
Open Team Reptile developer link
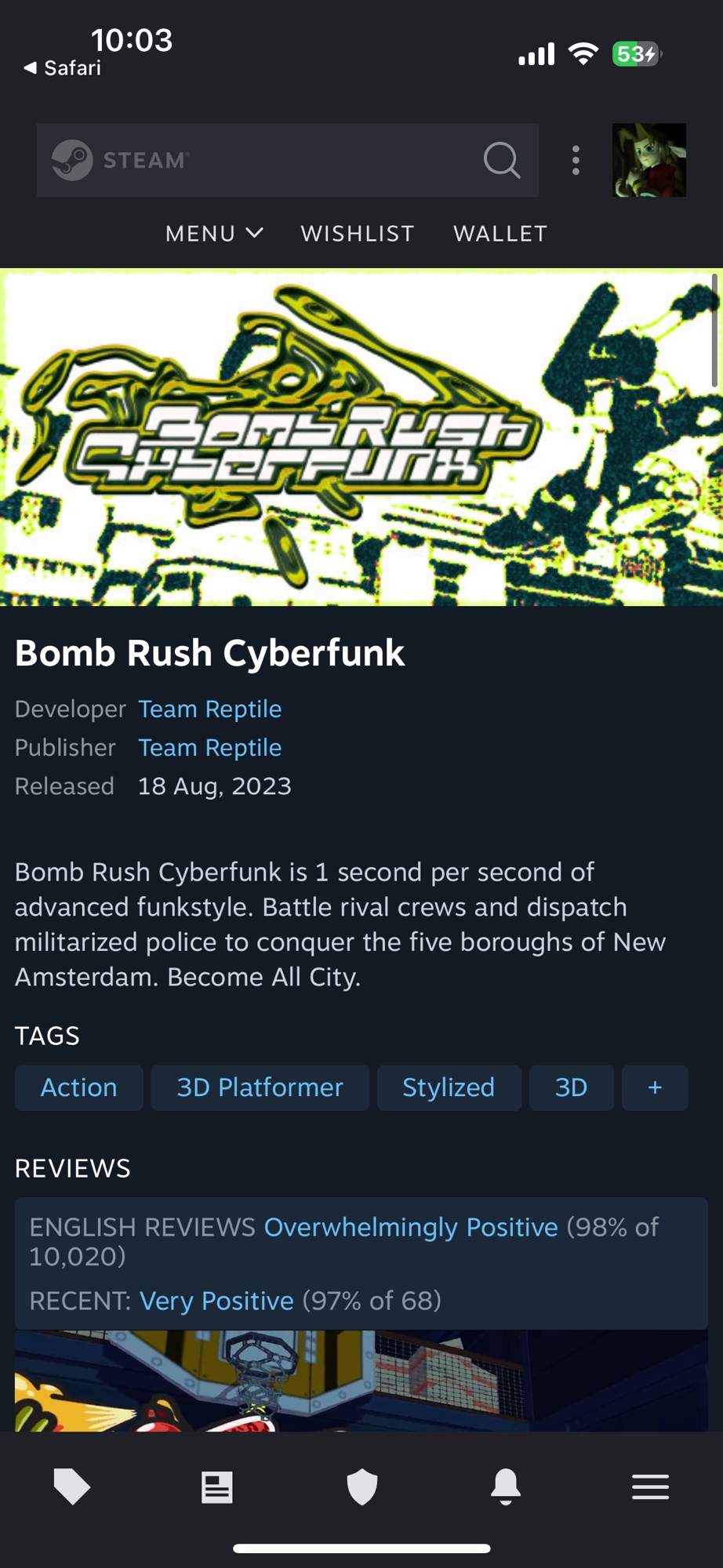click(x=209, y=709)
